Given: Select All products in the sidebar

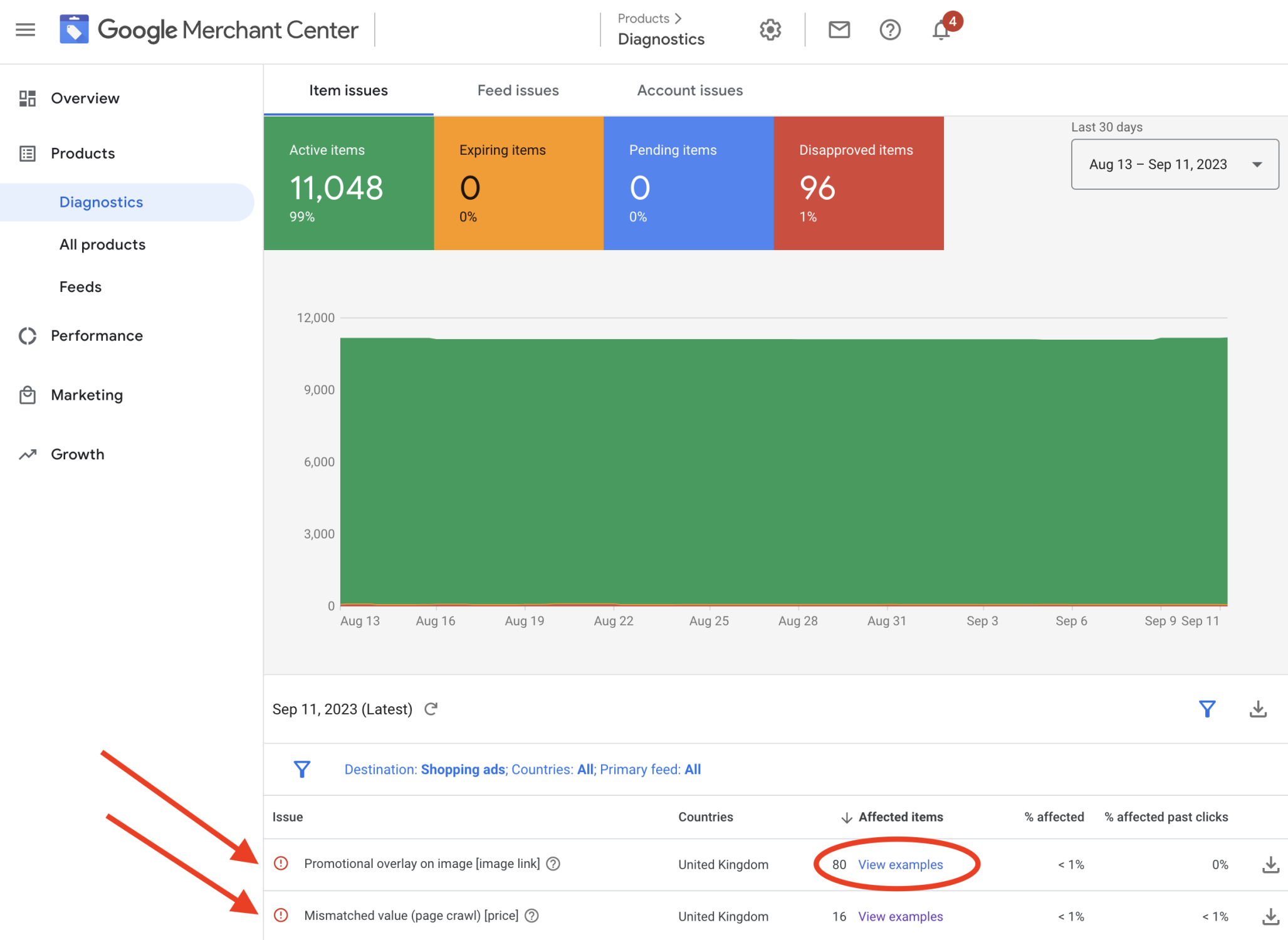Looking at the screenshot, I should [x=102, y=244].
